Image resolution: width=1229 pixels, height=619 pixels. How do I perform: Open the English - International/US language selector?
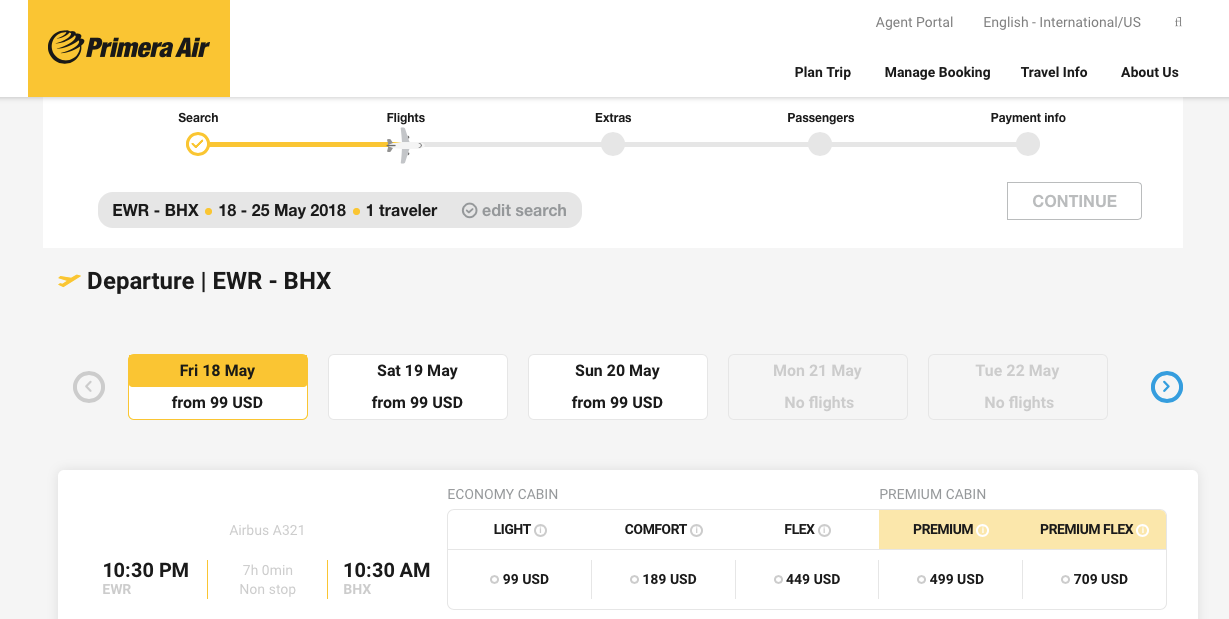[x=1061, y=22]
